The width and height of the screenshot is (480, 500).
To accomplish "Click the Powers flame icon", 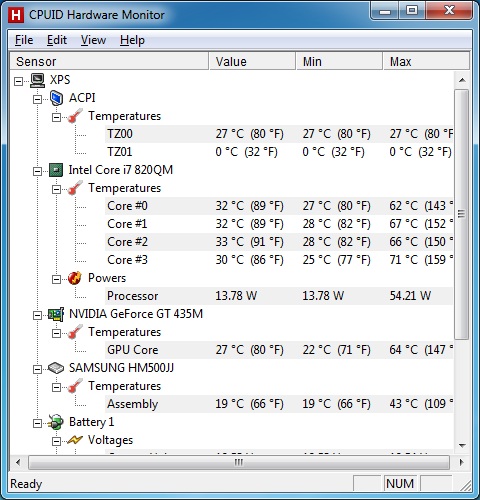I will (x=75, y=278).
